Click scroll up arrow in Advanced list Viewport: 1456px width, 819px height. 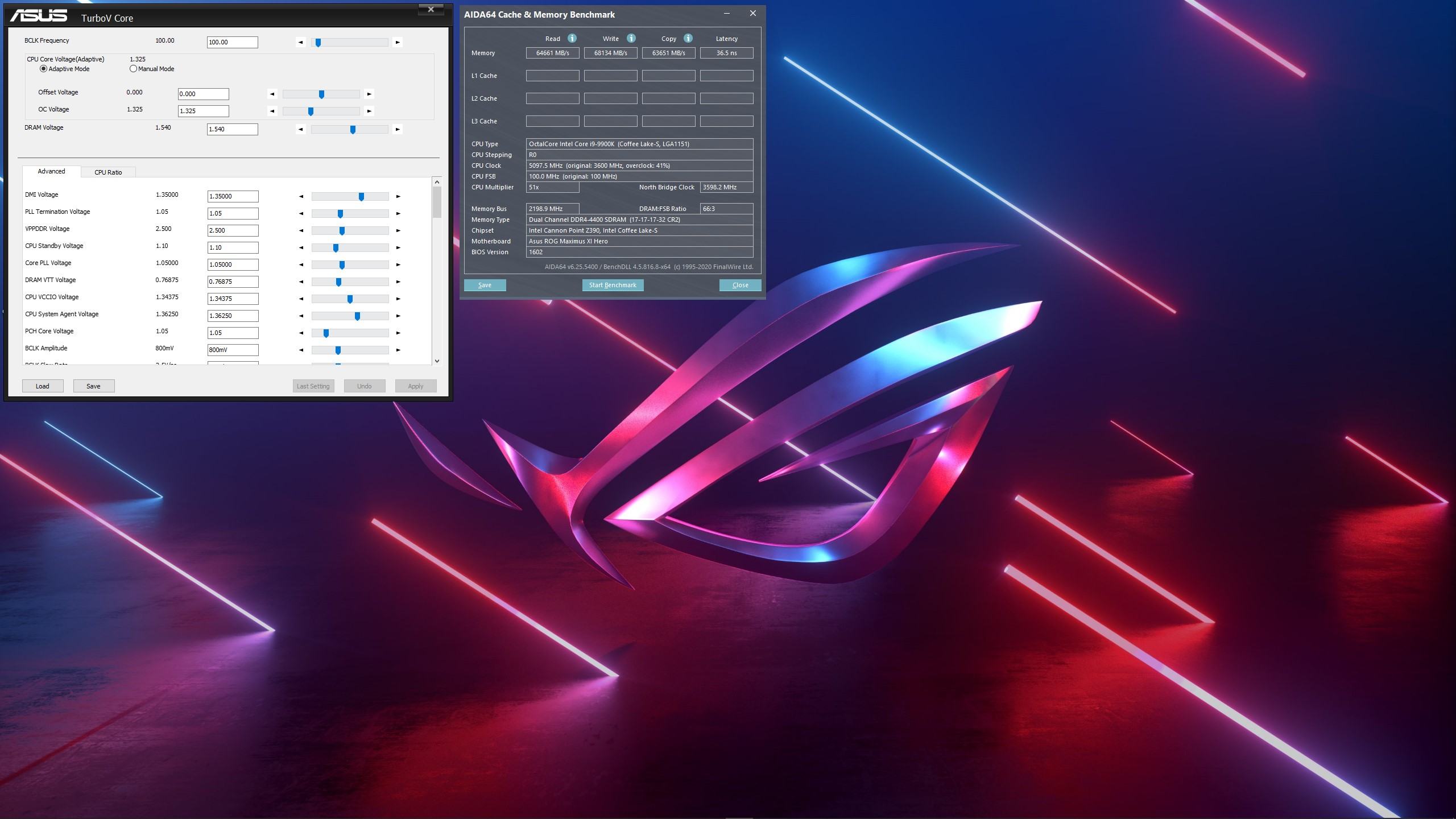pos(437,181)
